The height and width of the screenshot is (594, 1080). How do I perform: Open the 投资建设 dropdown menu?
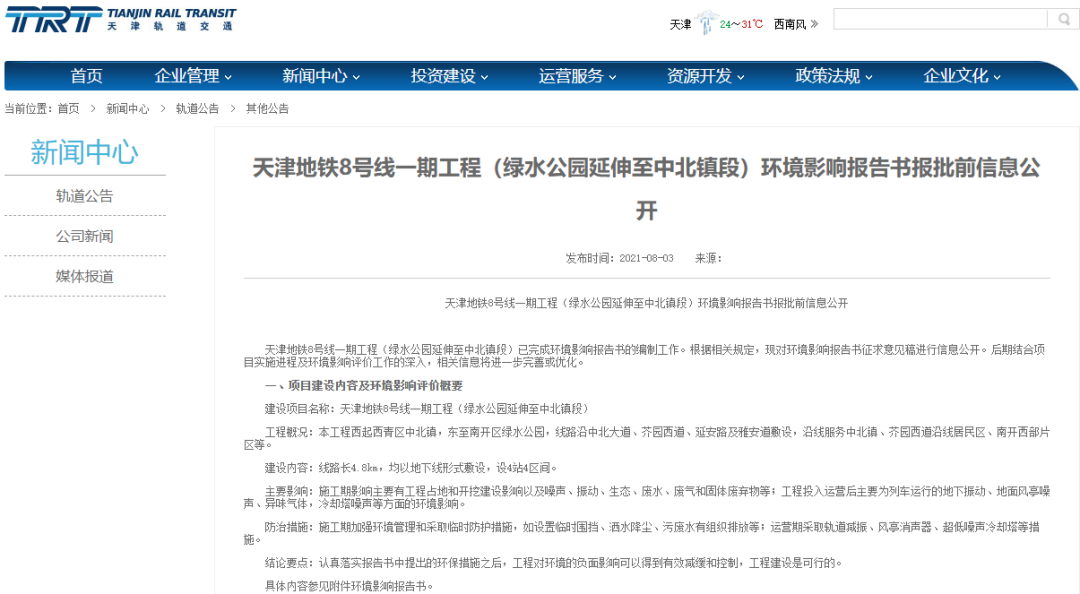tap(443, 75)
